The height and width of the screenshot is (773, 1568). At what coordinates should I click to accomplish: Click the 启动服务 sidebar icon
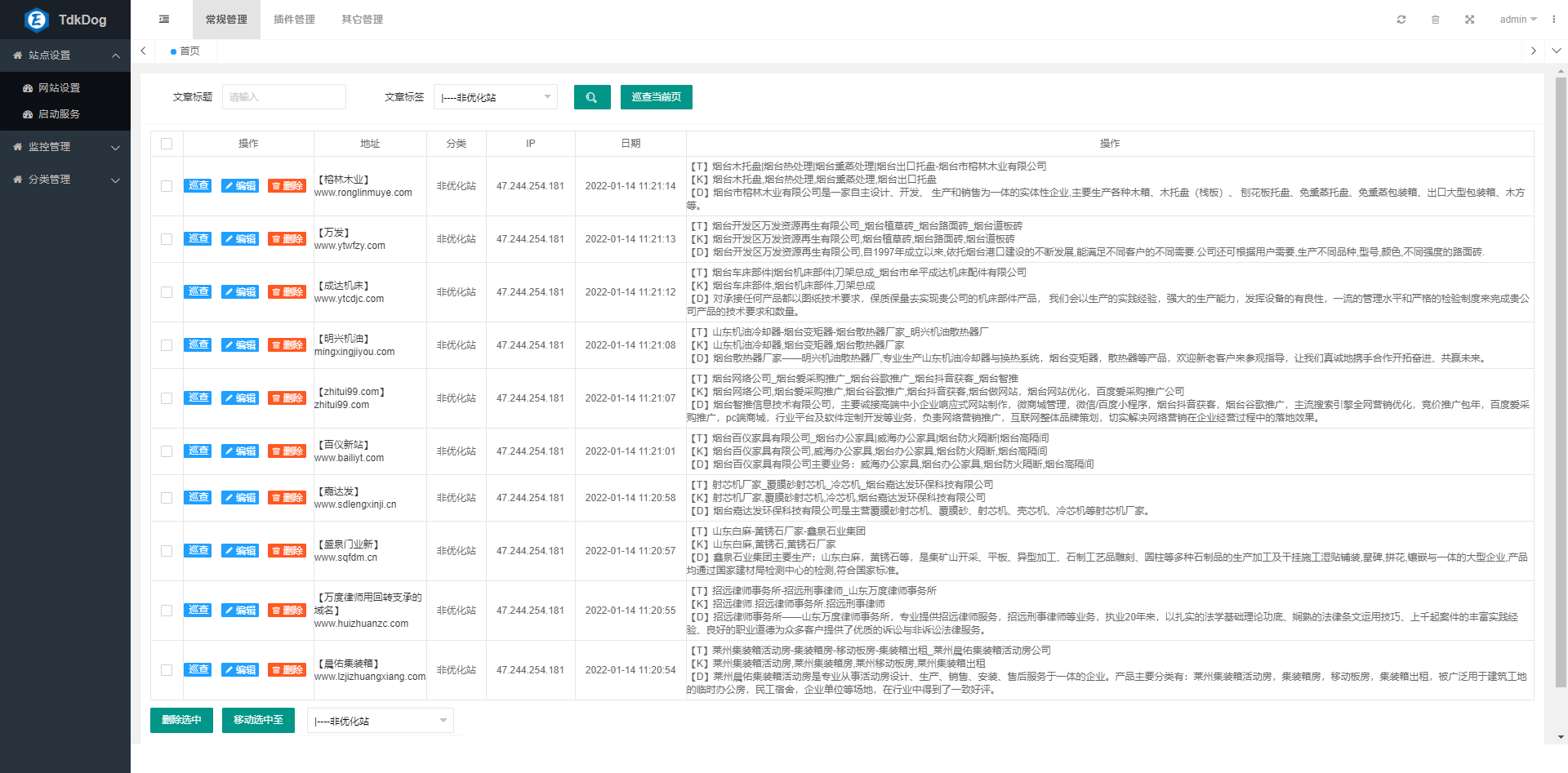click(28, 114)
